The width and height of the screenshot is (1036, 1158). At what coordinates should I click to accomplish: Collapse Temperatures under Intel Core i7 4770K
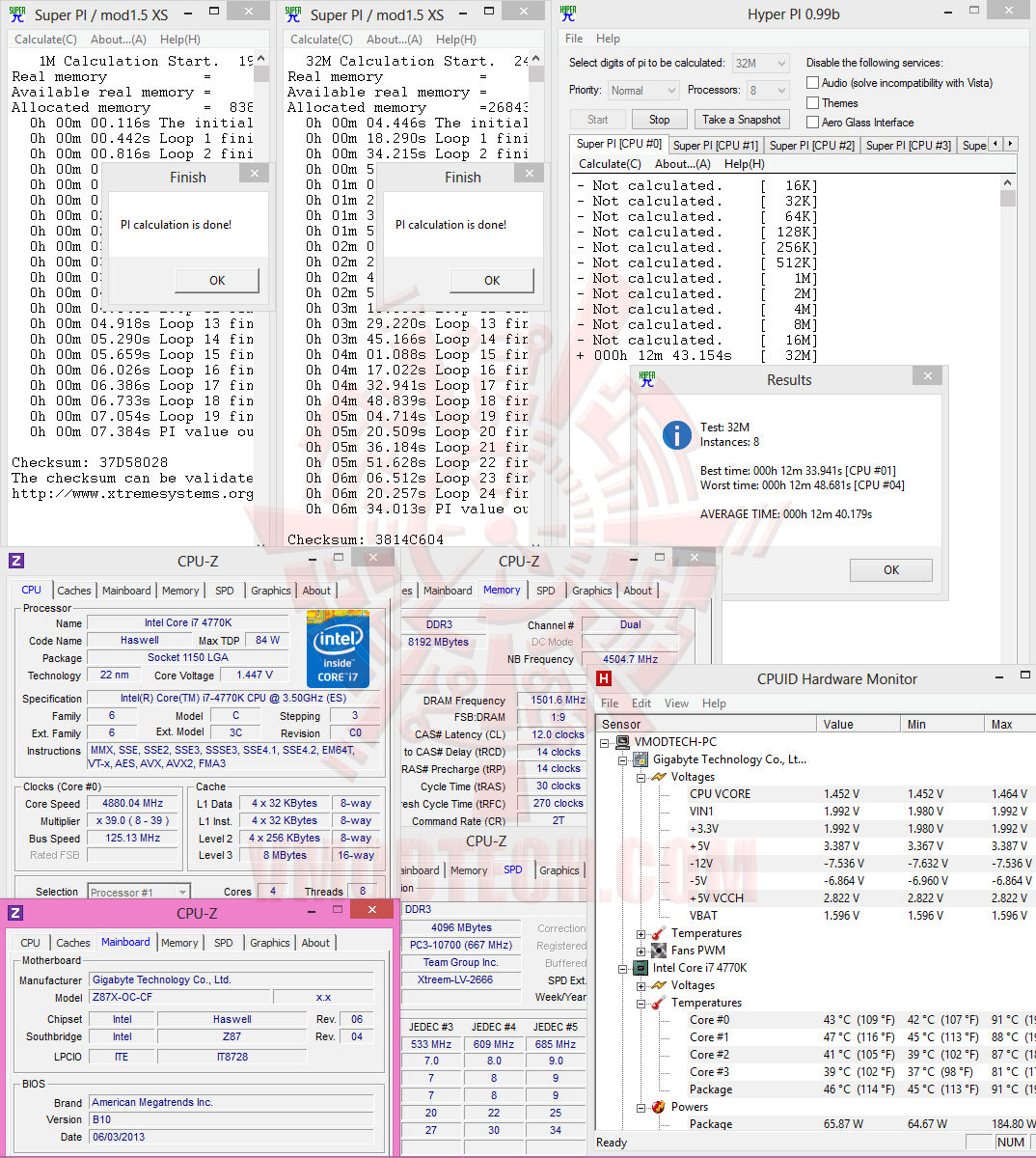(641, 1004)
